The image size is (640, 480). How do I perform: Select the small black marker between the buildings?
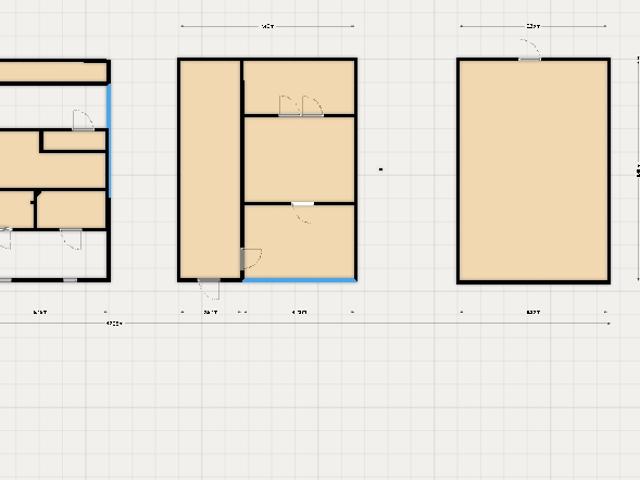click(381, 169)
